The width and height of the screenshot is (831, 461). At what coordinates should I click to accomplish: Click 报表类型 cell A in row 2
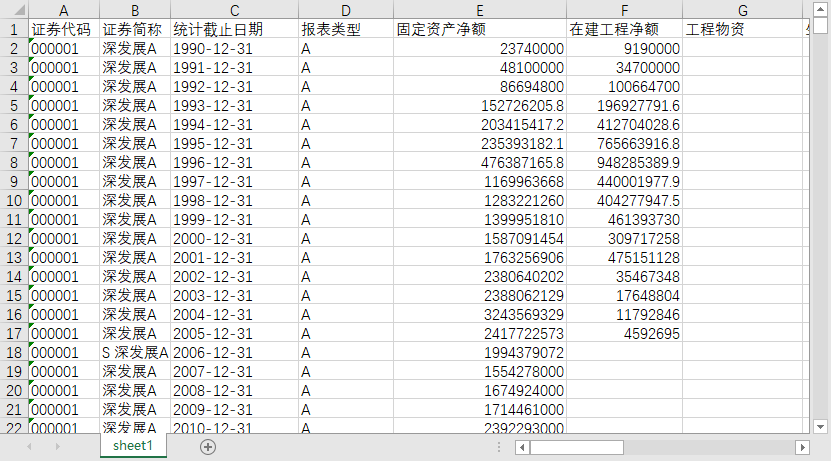(x=346, y=48)
